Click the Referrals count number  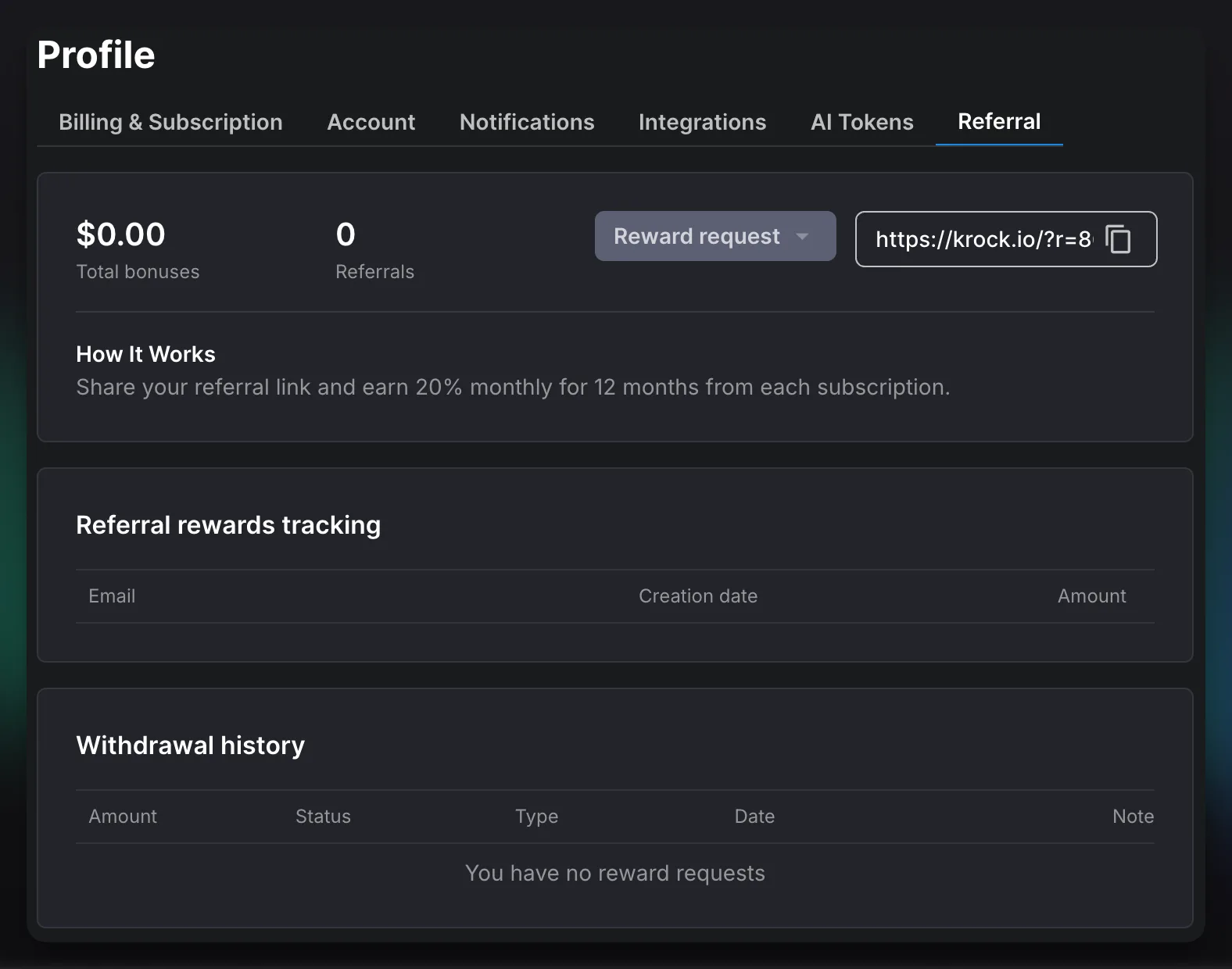click(346, 234)
